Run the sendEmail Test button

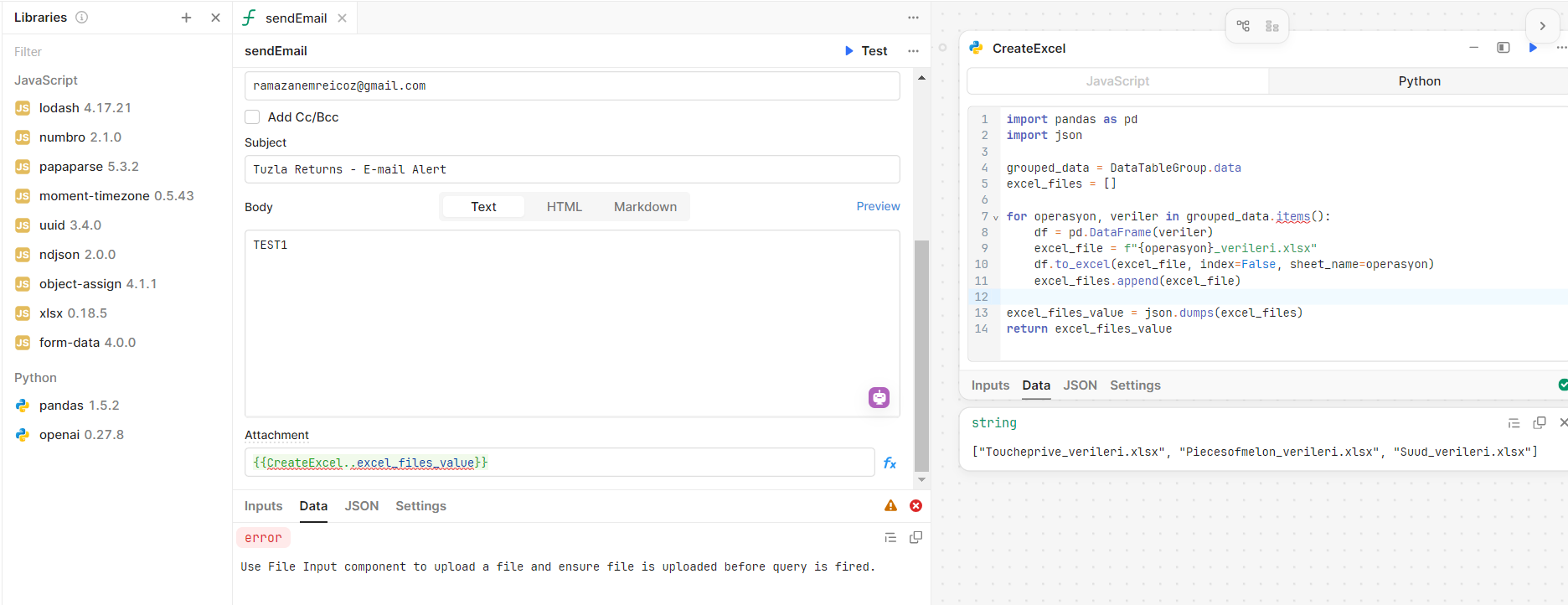coord(866,51)
